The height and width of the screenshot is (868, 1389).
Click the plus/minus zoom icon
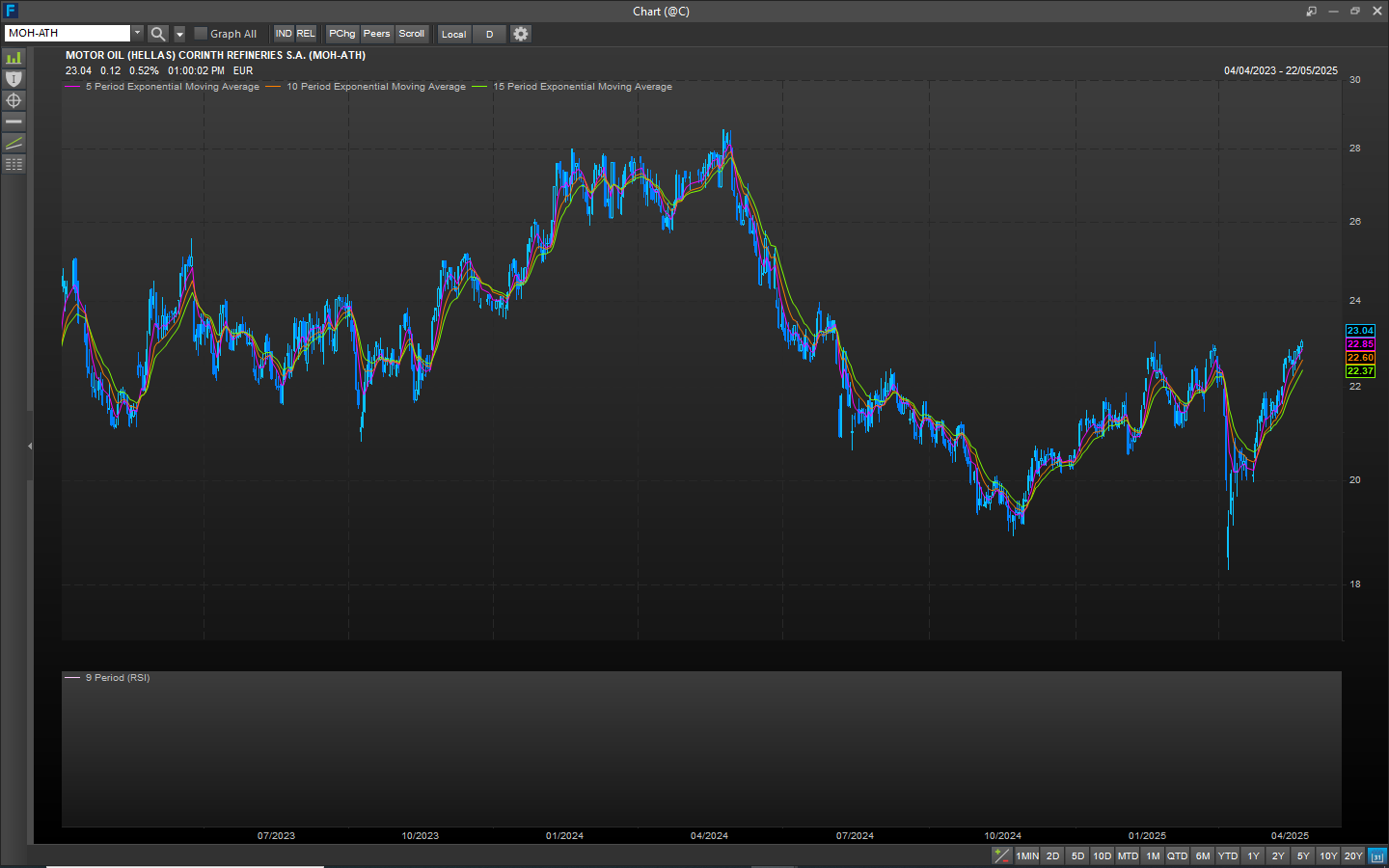(1002, 856)
